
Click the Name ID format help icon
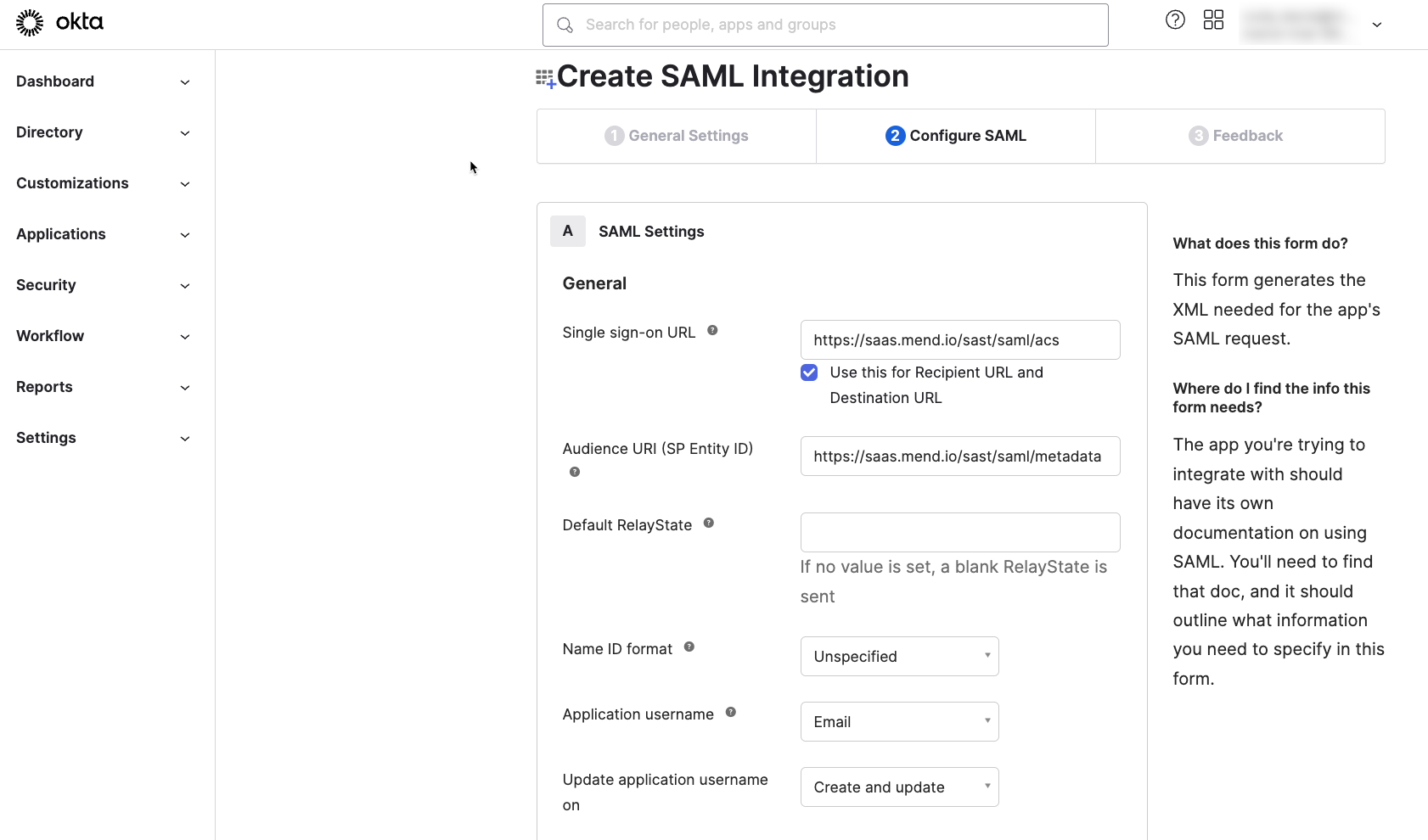pyautogui.click(x=689, y=647)
